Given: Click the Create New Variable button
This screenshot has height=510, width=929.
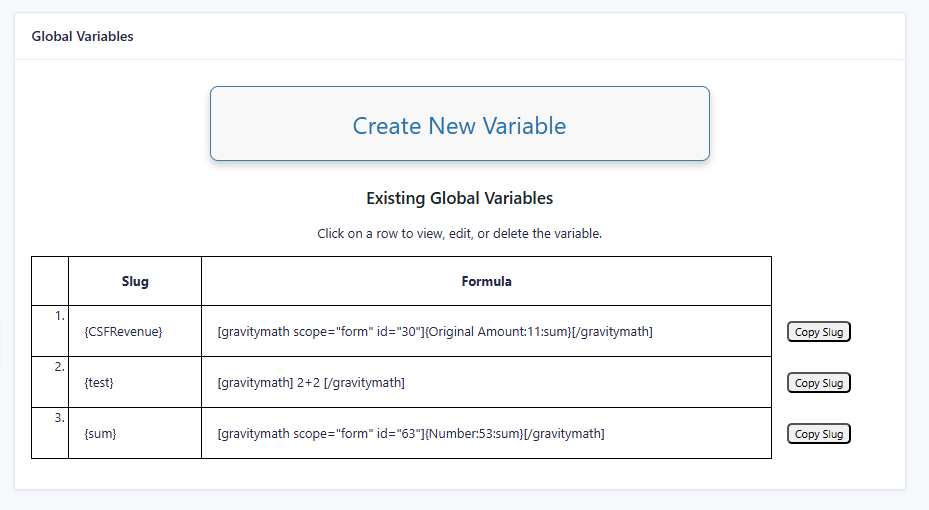Looking at the screenshot, I should [459, 124].
